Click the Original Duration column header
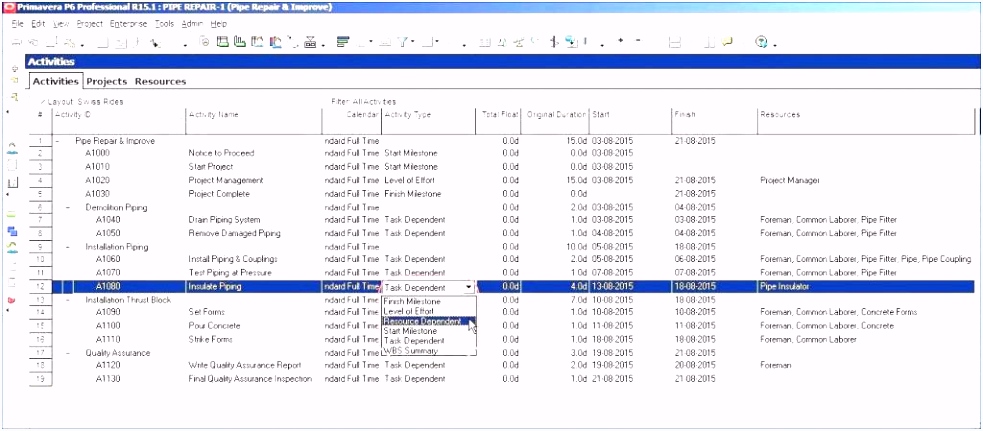The image size is (983, 431). pyautogui.click(x=557, y=121)
